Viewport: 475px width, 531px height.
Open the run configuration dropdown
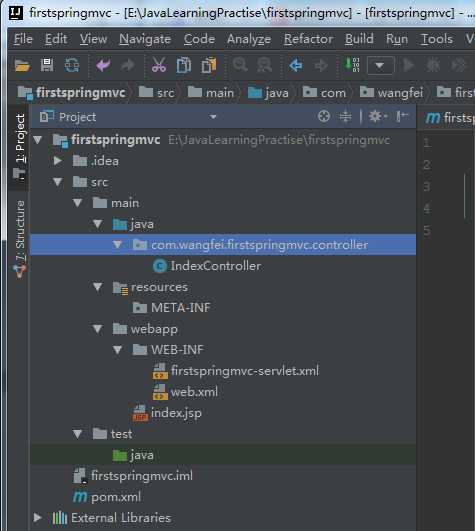pos(380,65)
